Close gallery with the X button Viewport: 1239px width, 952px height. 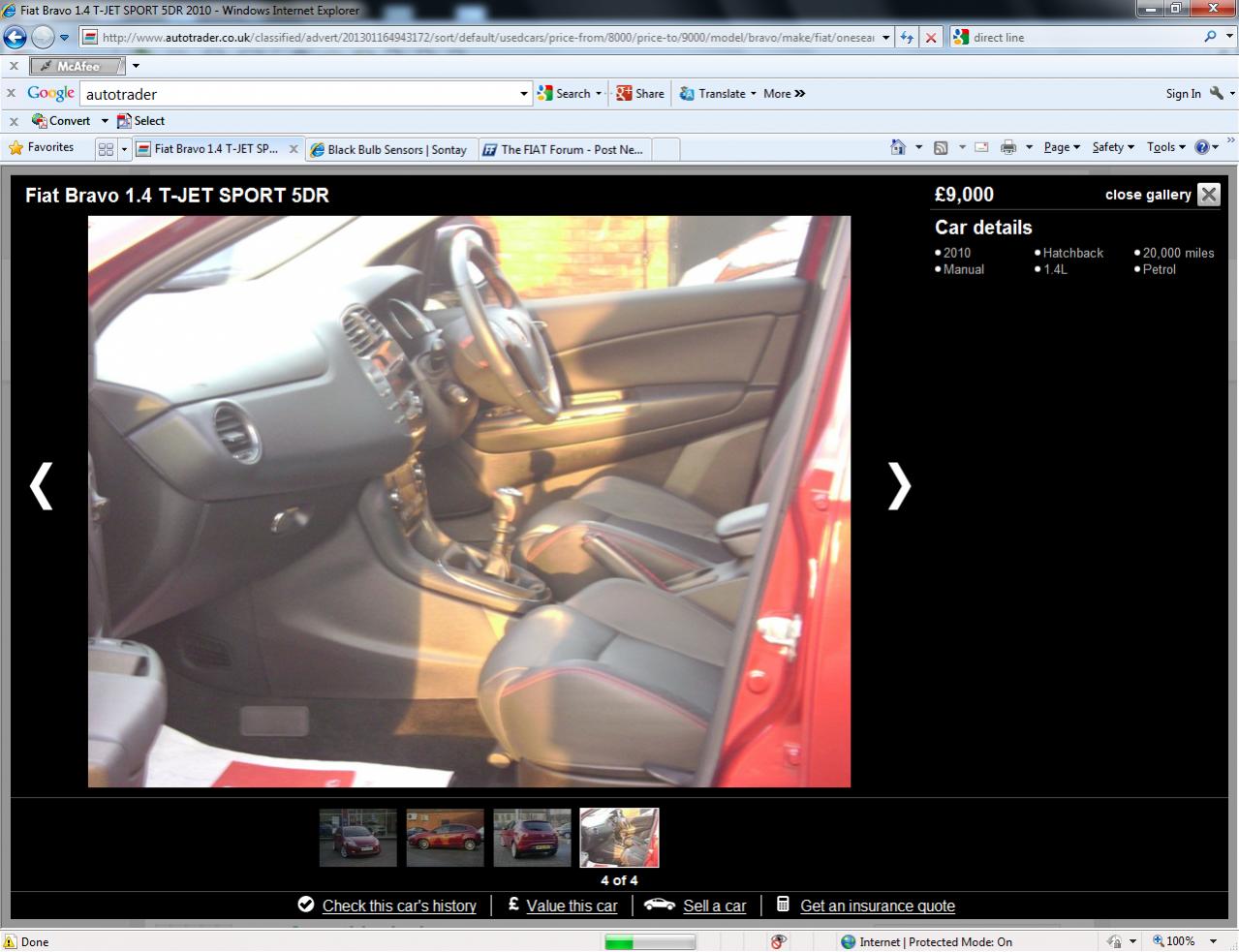[x=1208, y=195]
